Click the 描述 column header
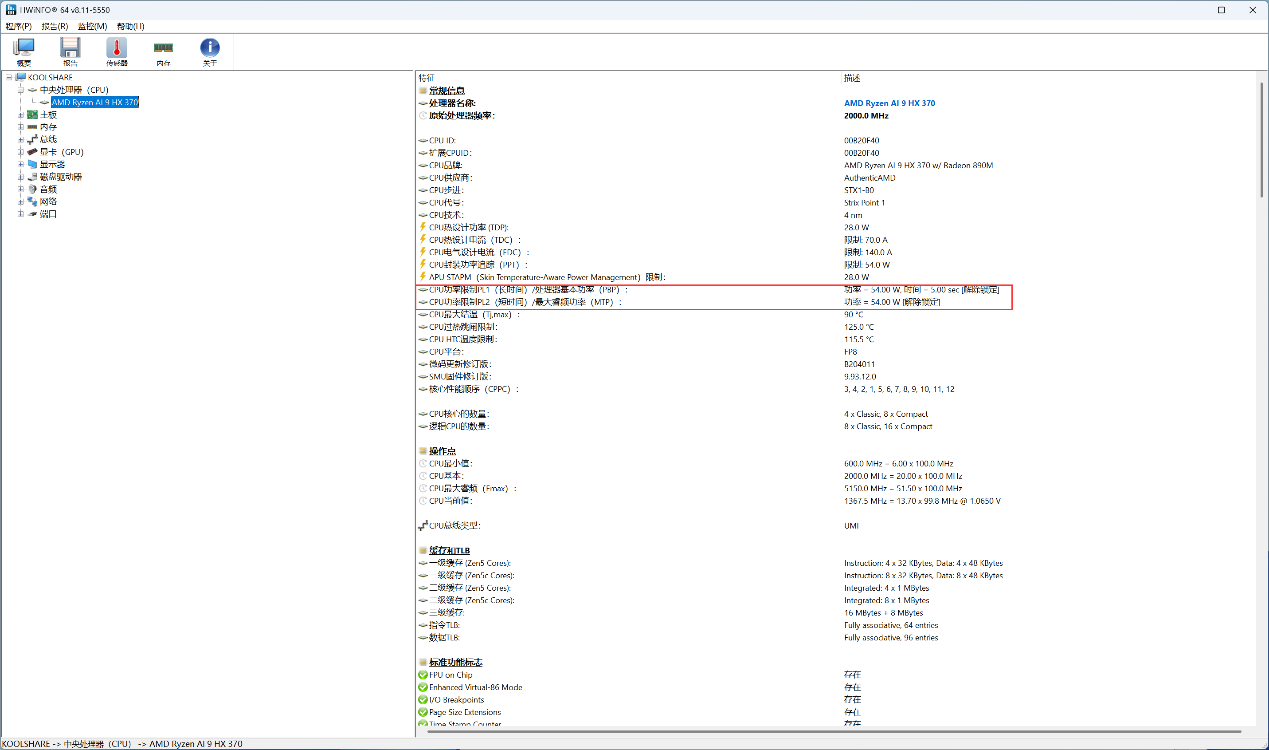This screenshot has width=1269, height=750. [x=851, y=77]
